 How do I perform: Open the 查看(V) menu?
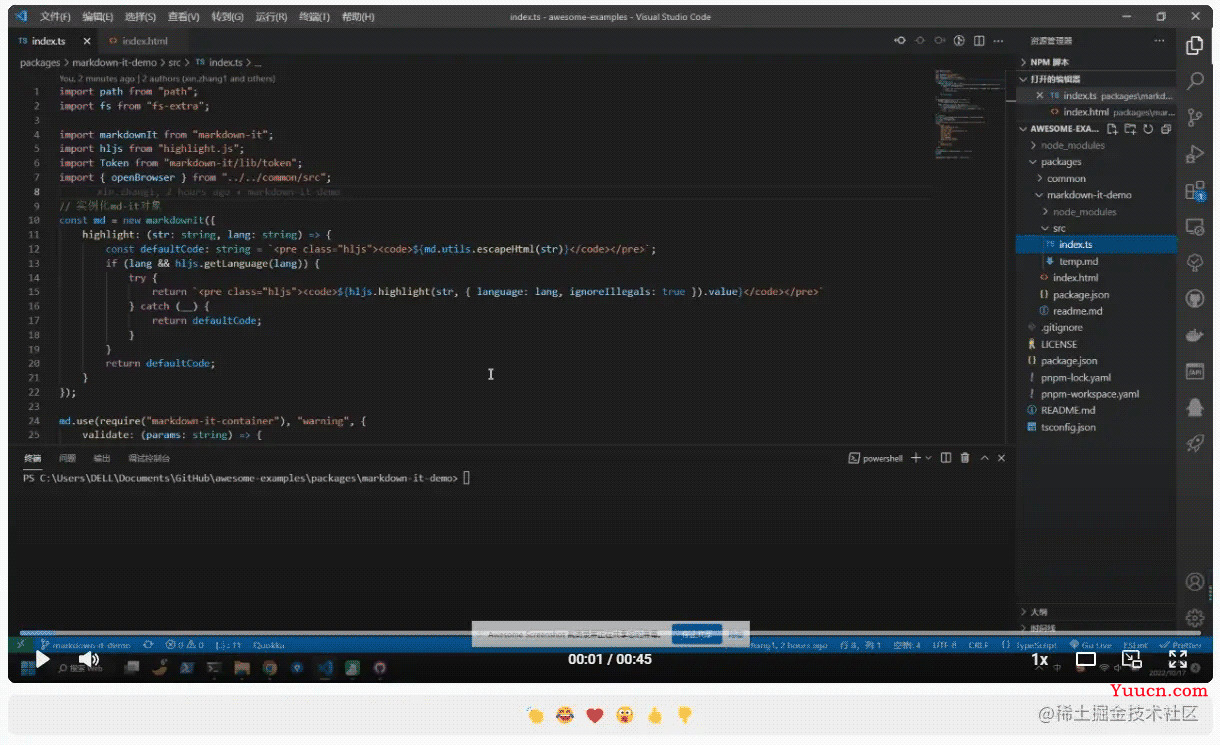183,17
